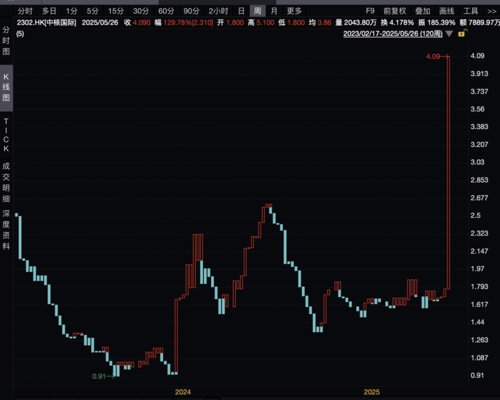Switch to 日 daily K-line period
Image resolution: width=500 pixels, height=400 pixels.
(x=241, y=11)
